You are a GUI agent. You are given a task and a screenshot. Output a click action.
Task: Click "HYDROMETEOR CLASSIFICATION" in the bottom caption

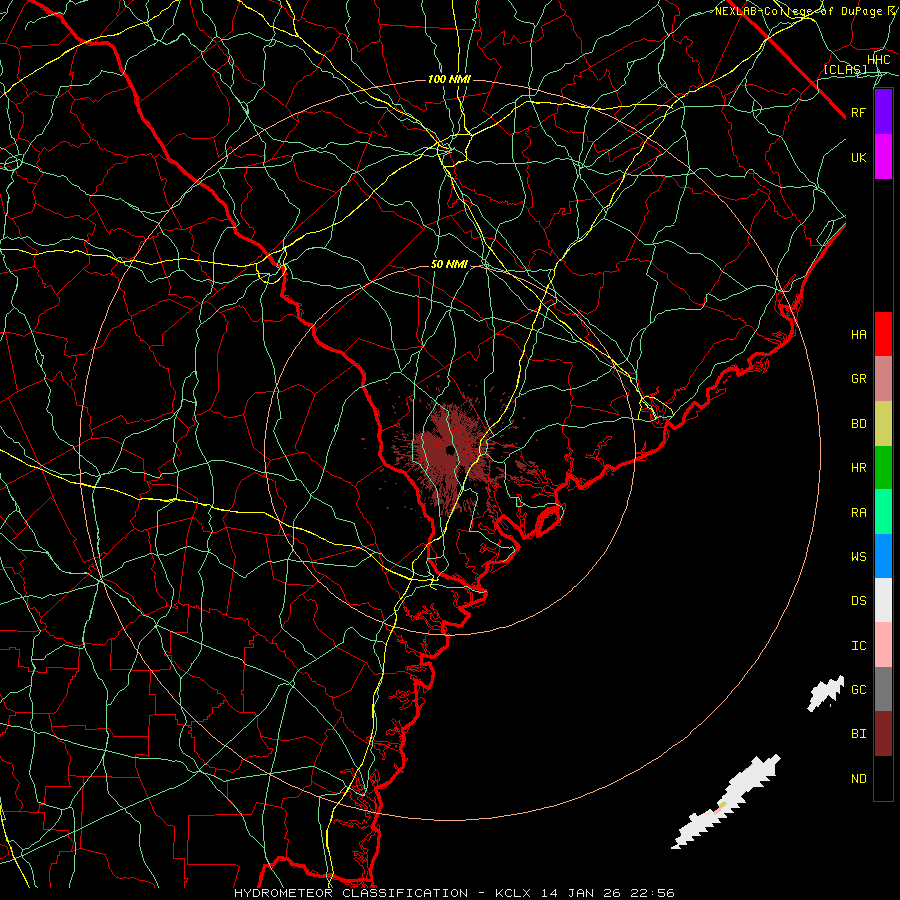(351, 893)
